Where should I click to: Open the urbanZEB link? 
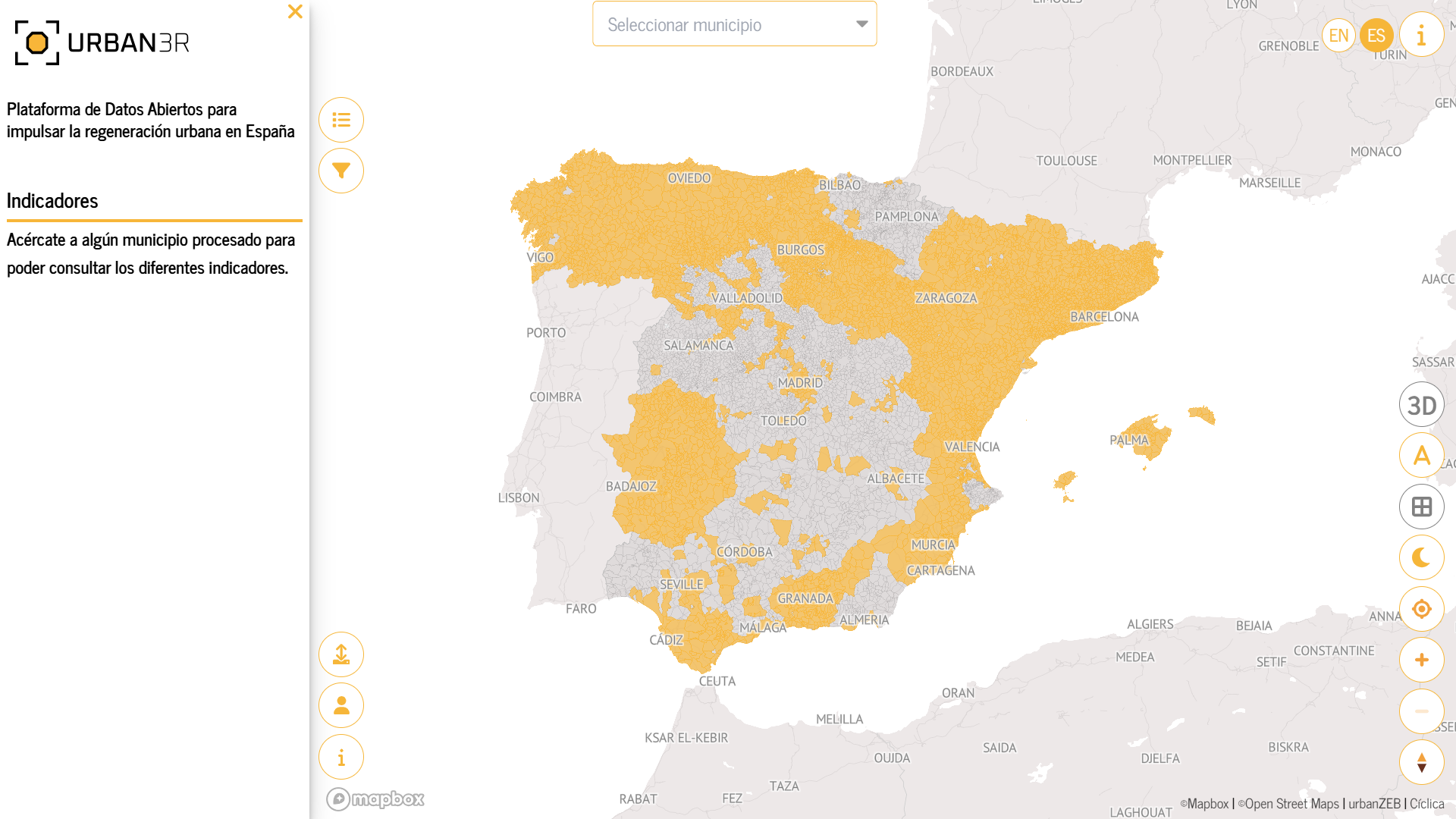point(1374,804)
